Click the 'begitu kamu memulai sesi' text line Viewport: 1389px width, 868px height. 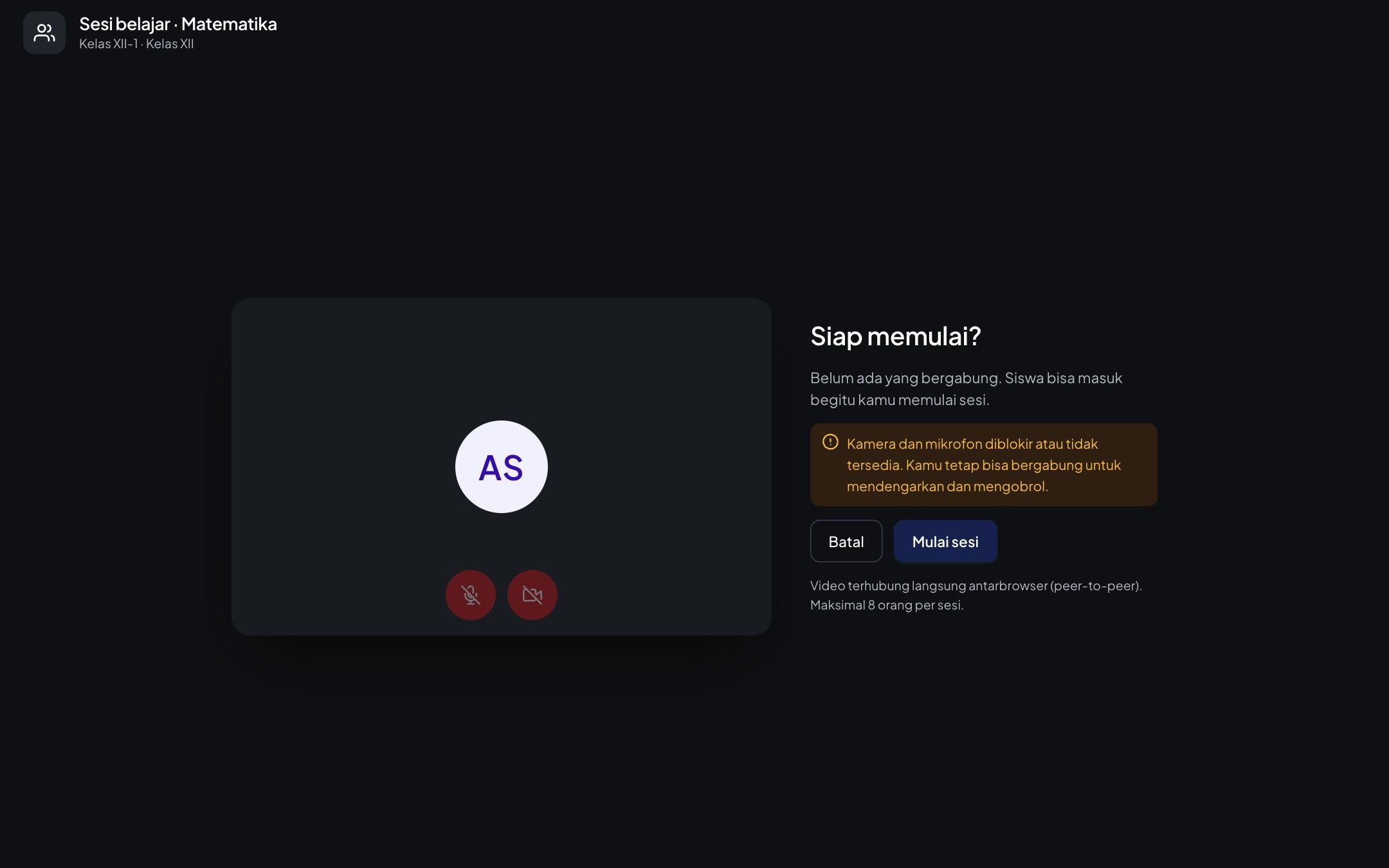(x=900, y=400)
